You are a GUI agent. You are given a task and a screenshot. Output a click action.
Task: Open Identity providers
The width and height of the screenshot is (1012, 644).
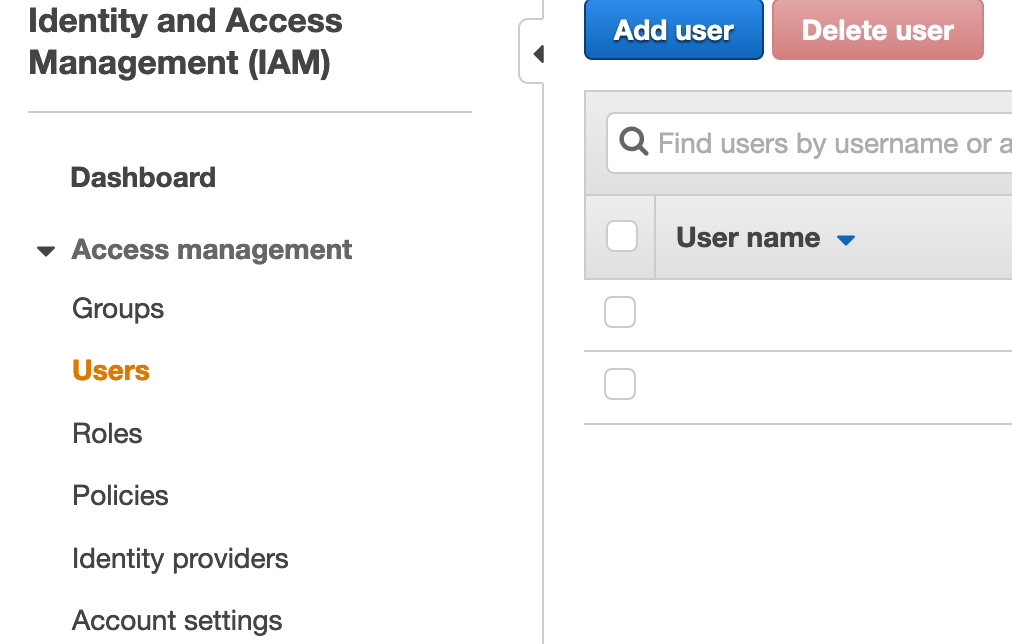click(180, 559)
